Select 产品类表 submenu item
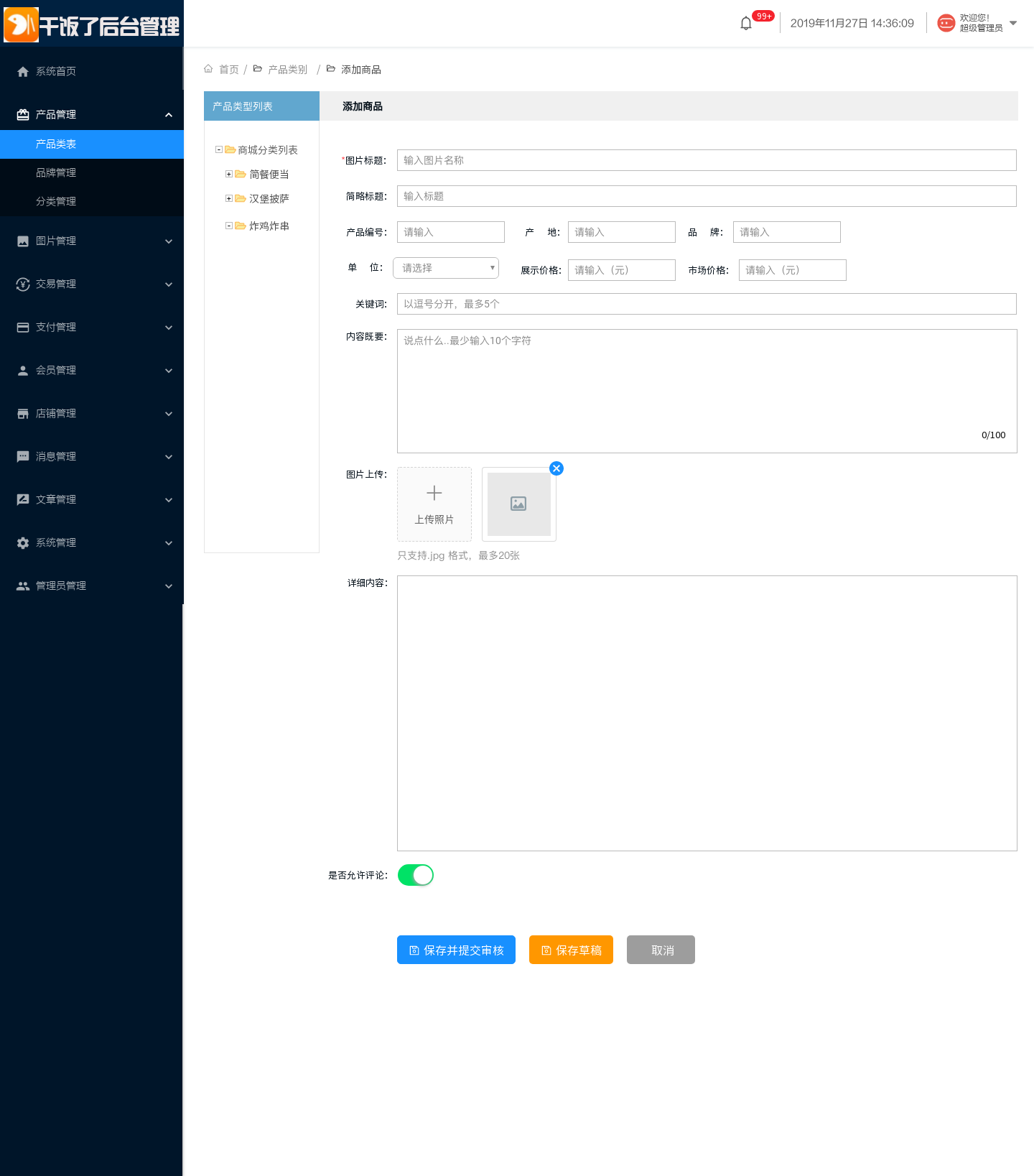This screenshot has width=1034, height=1176. point(92,144)
